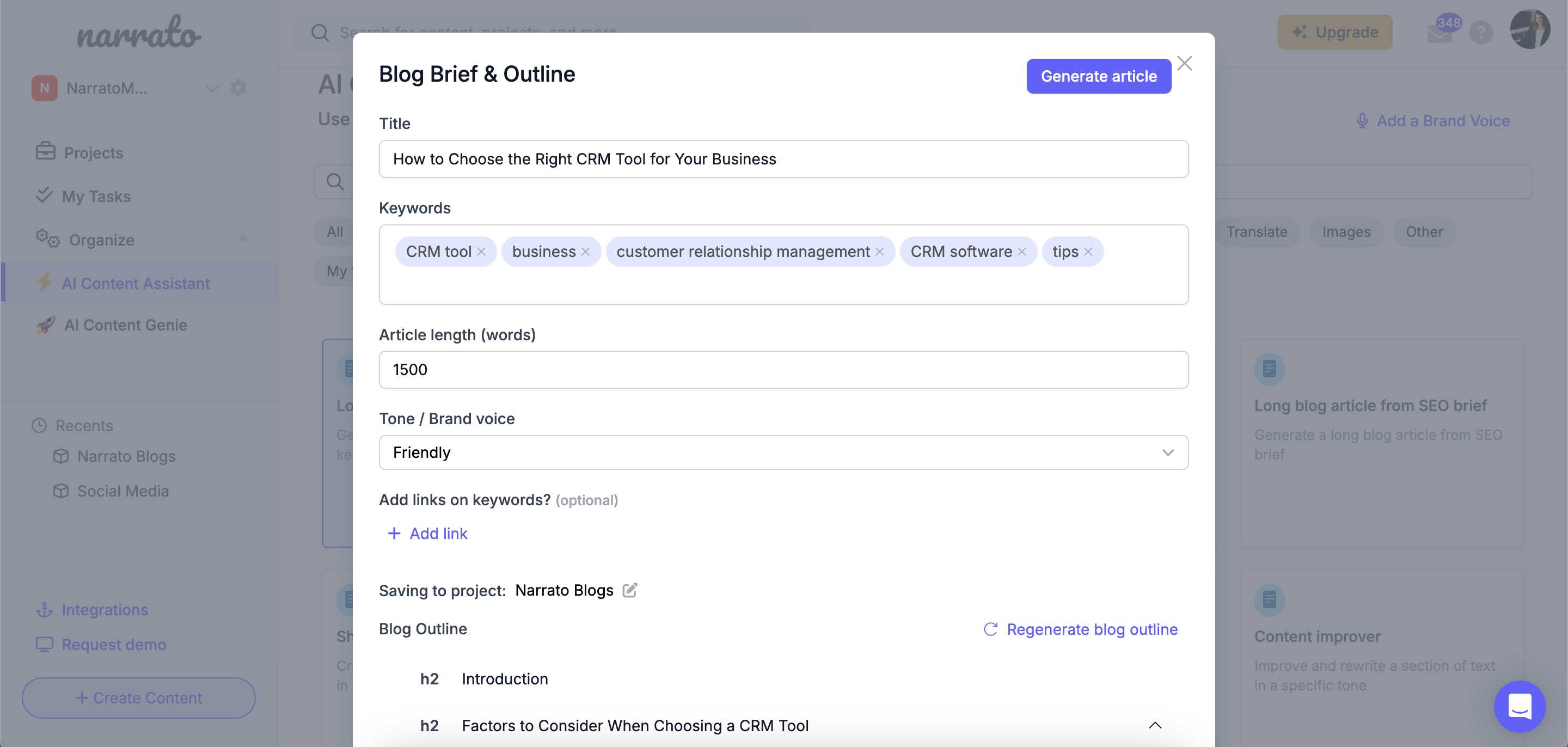Click the NarratoM workspace N badge
The width and height of the screenshot is (1568, 747).
[x=45, y=88]
